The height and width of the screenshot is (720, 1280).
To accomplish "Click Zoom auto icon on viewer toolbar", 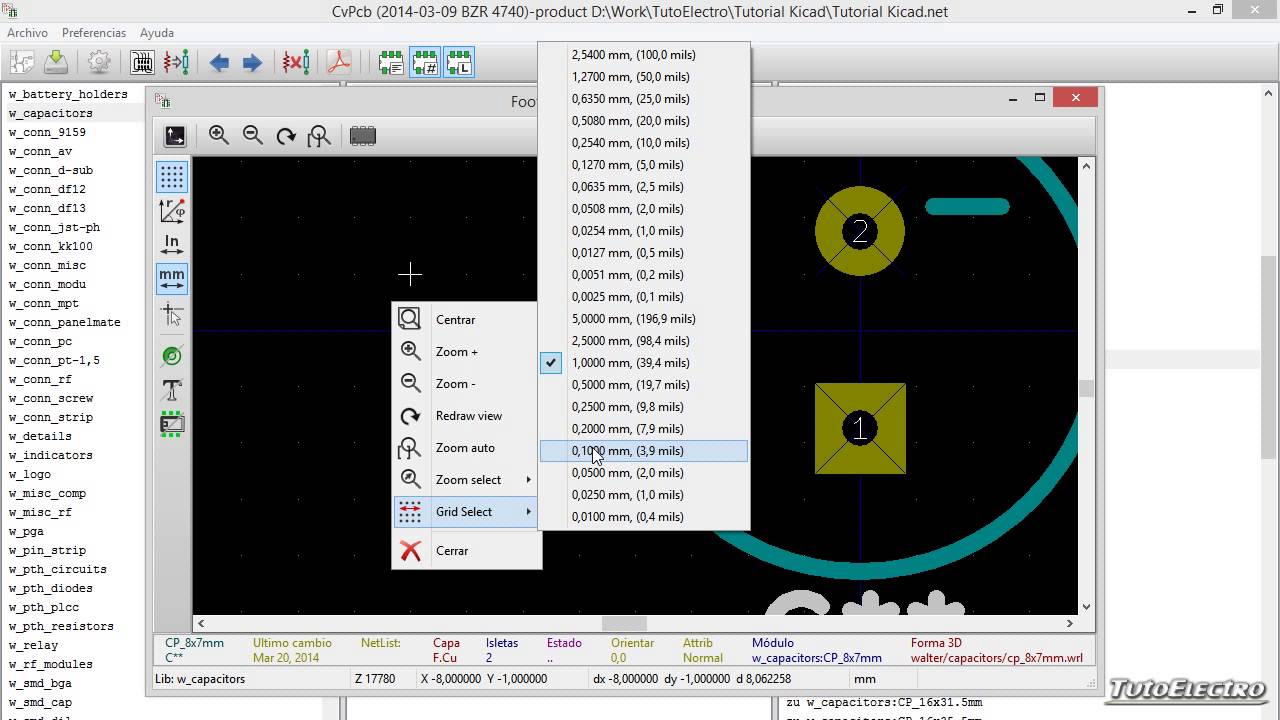I will click(319, 136).
